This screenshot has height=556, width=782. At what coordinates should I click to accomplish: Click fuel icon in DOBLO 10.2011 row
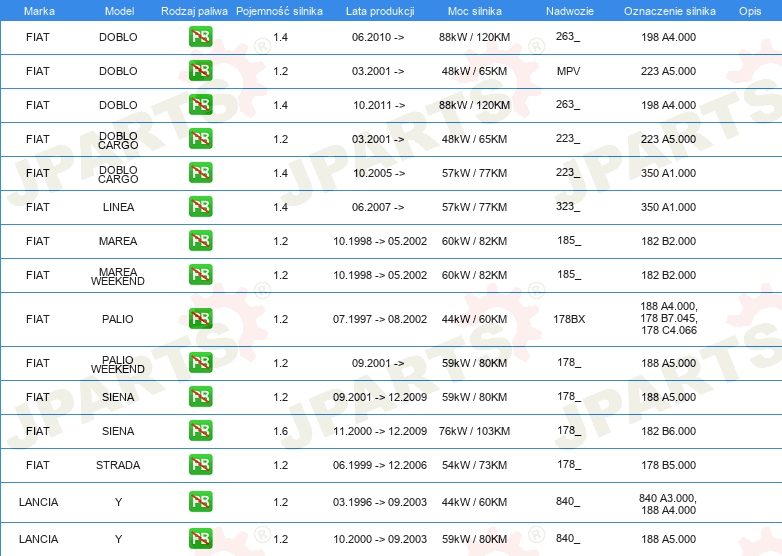coord(200,105)
